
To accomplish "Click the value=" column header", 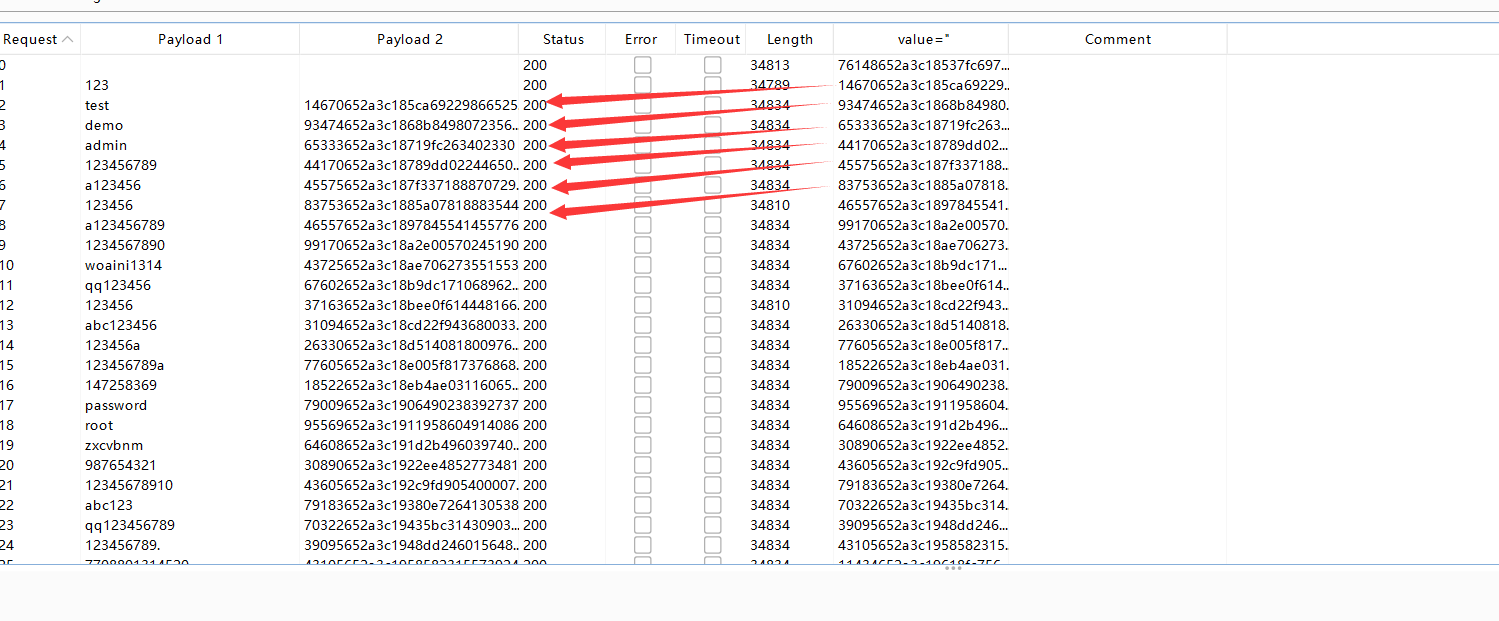I will click(x=921, y=40).
